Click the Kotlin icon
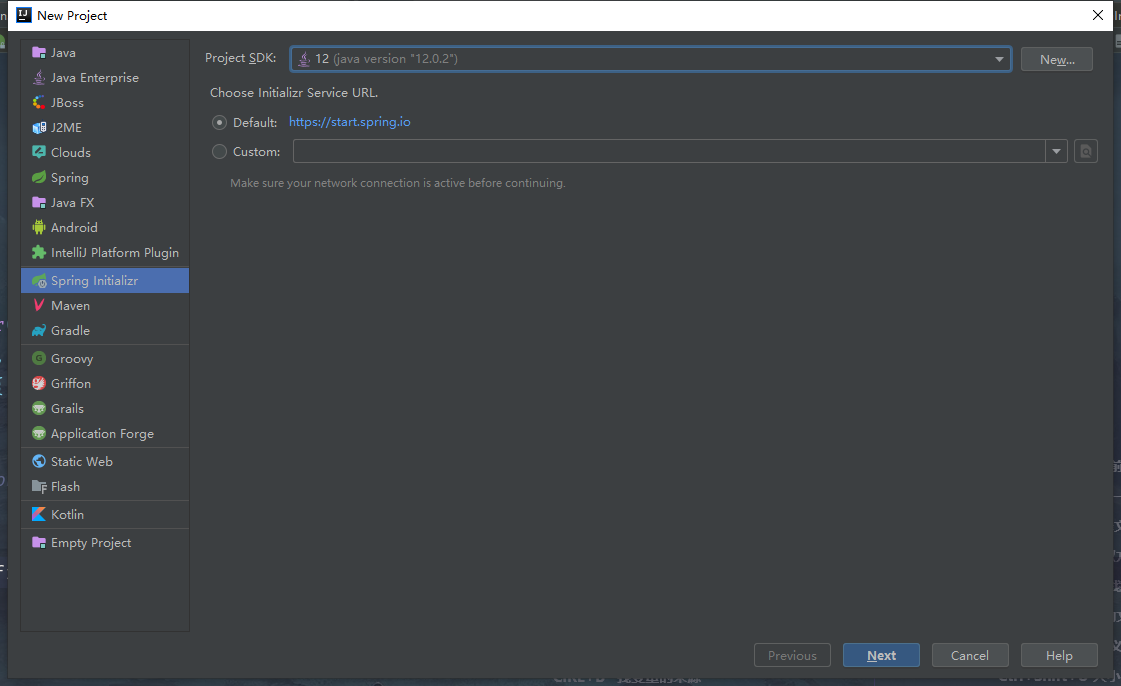This screenshot has height=686, width=1121. tap(39, 514)
